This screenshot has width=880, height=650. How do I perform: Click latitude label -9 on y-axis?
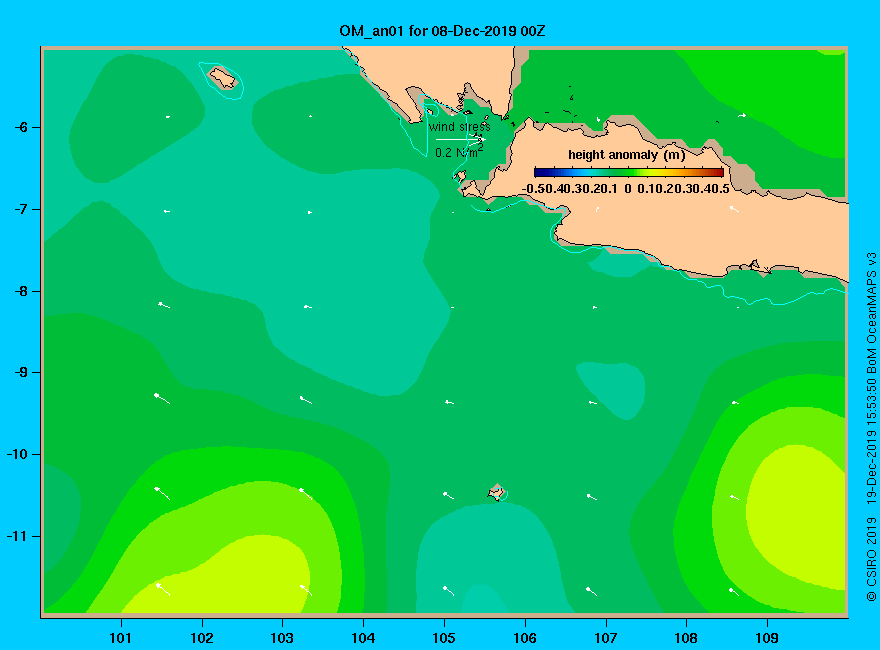click(x=21, y=373)
